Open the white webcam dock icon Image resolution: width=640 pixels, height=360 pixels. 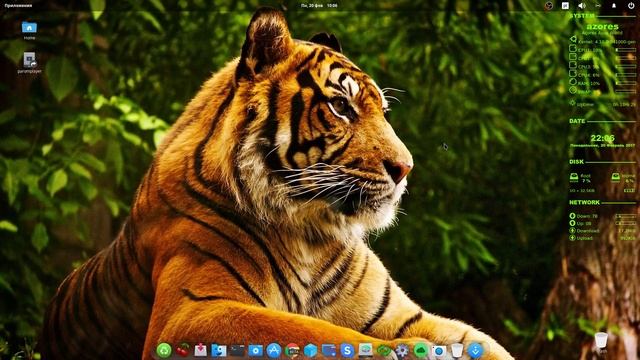tap(439, 350)
